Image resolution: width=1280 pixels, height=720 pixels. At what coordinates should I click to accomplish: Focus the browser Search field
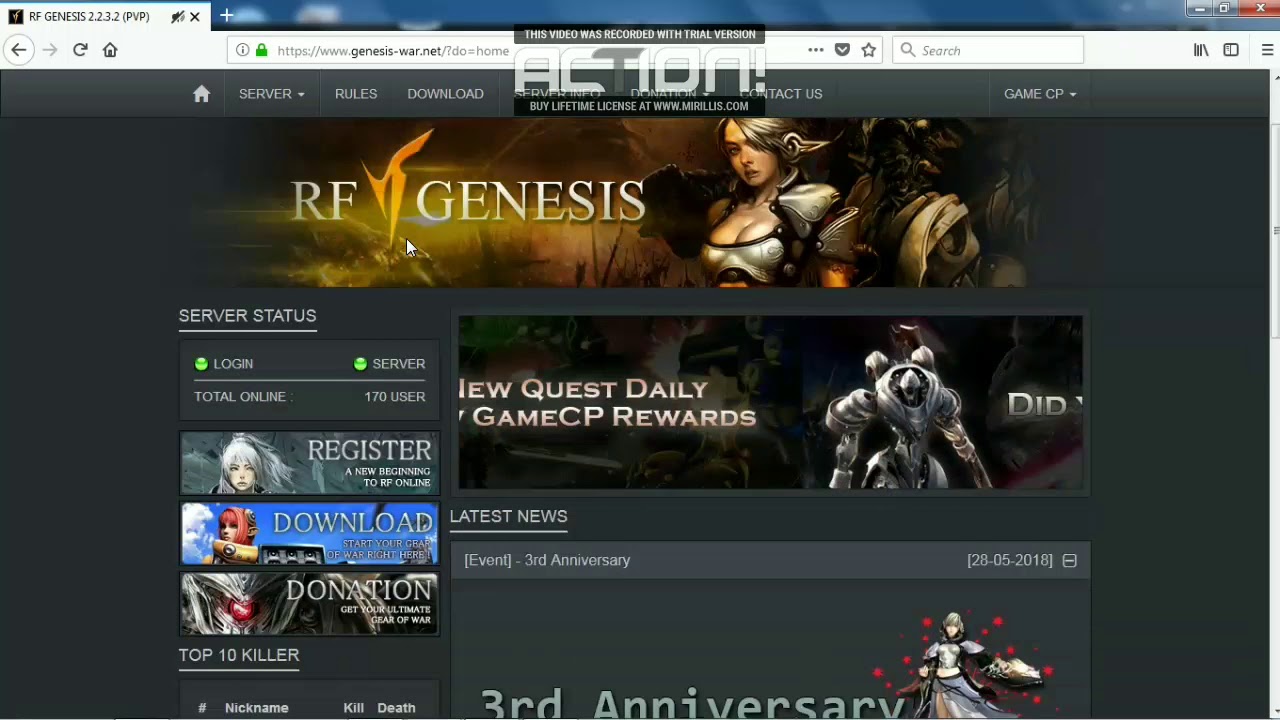(x=988, y=50)
